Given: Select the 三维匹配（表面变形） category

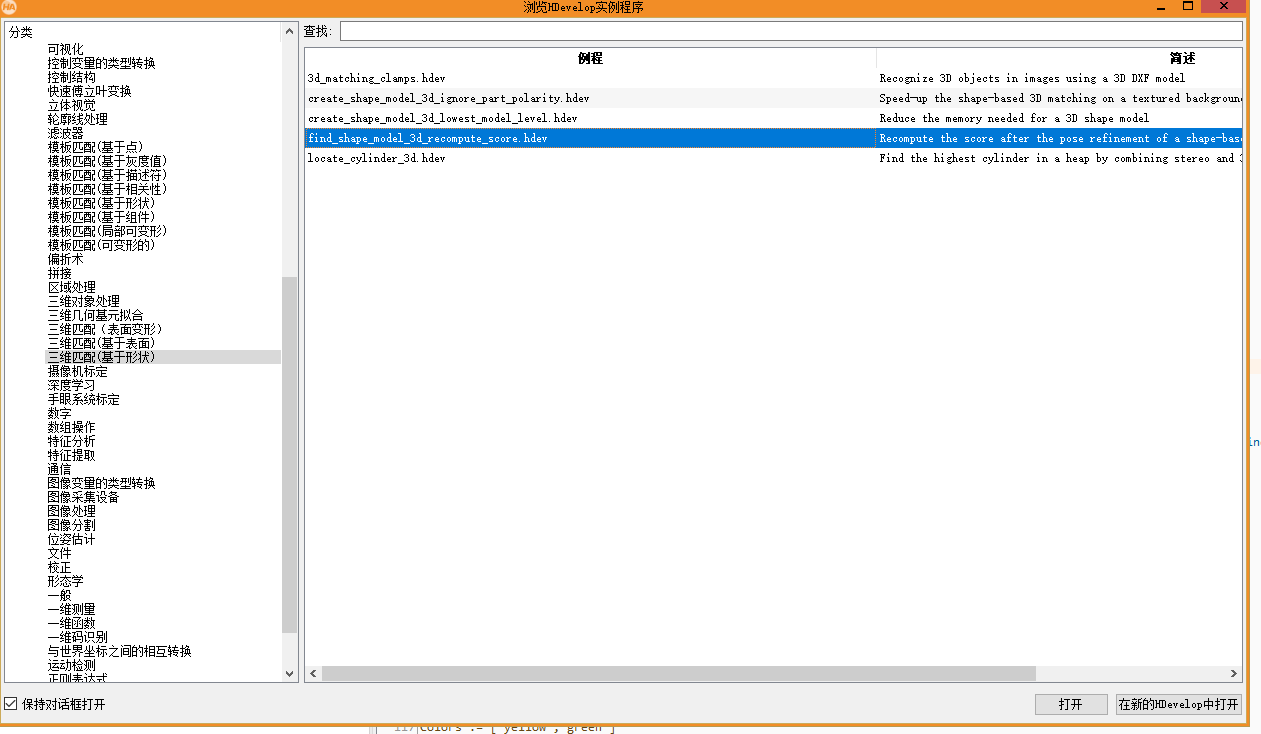Looking at the screenshot, I should pyautogui.click(x=105, y=329).
